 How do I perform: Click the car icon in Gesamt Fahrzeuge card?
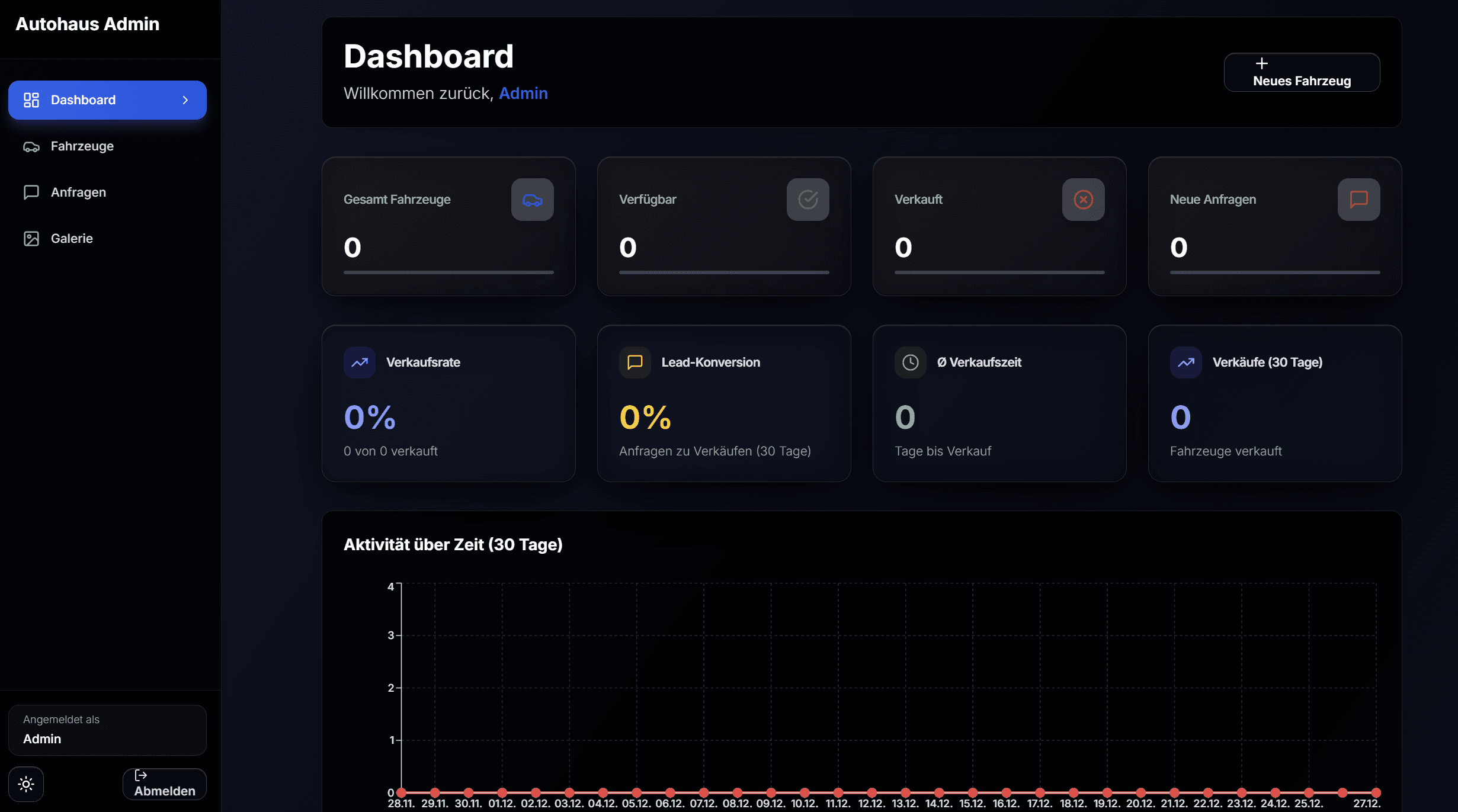[532, 200]
